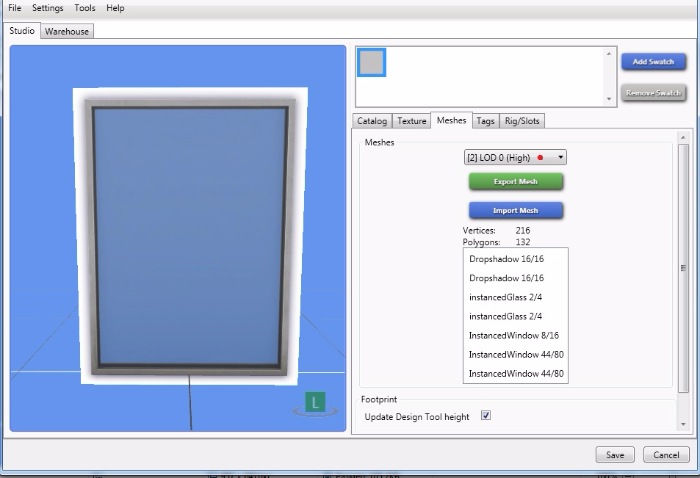Toggle Update Design Tool height checkbox
Screen dimensions: 700x478
coord(486,416)
